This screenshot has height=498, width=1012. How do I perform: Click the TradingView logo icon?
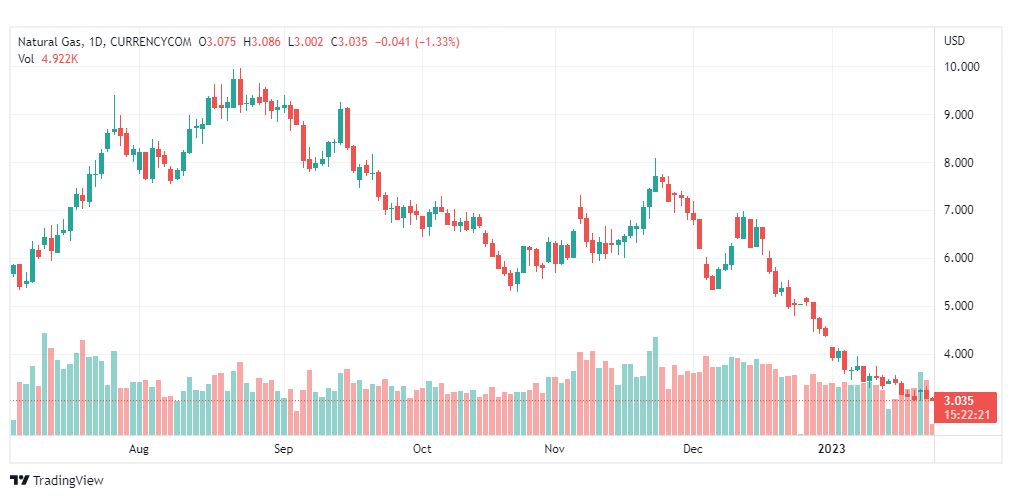click(x=19, y=480)
